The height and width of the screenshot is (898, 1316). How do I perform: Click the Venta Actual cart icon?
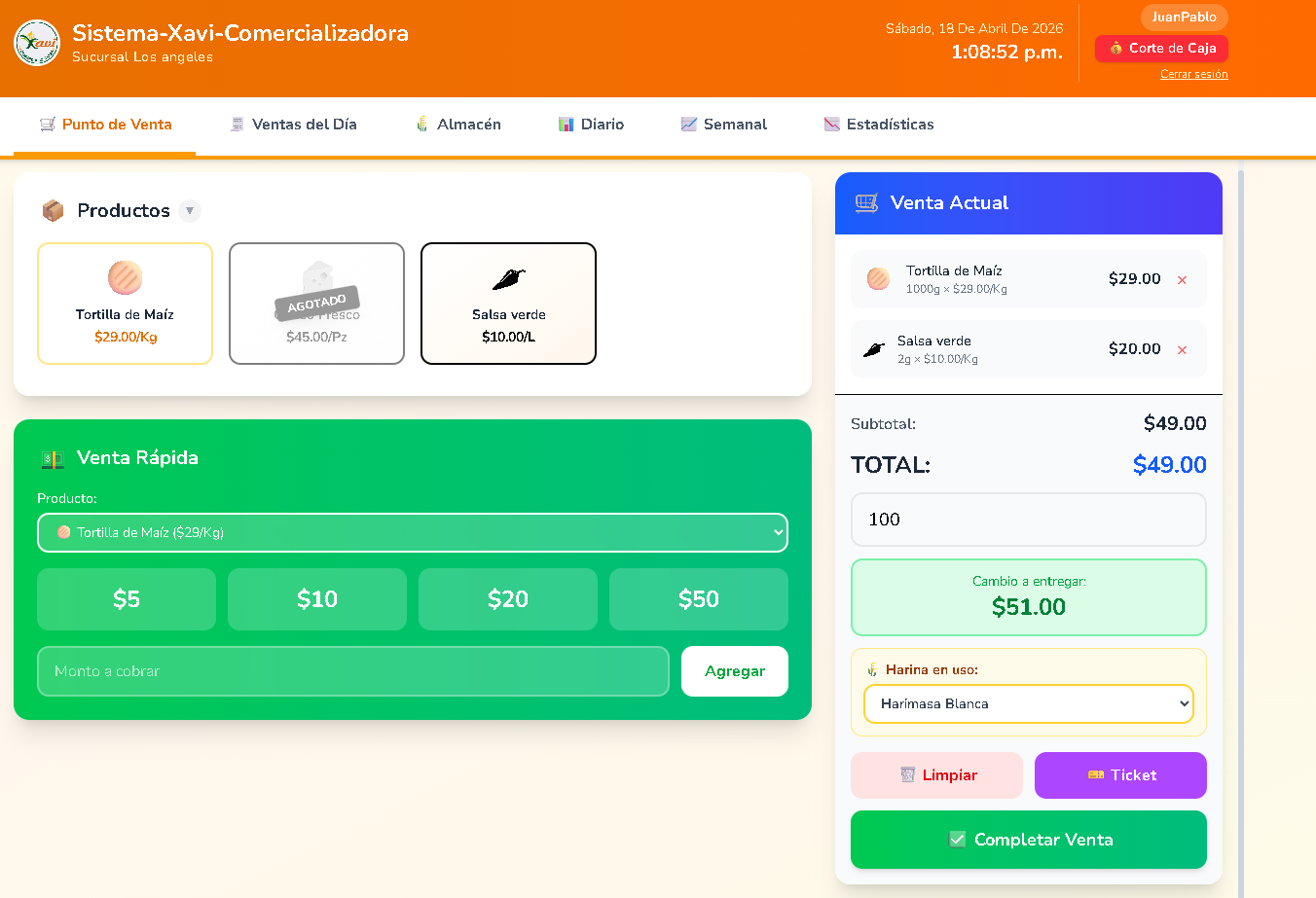[x=866, y=202]
